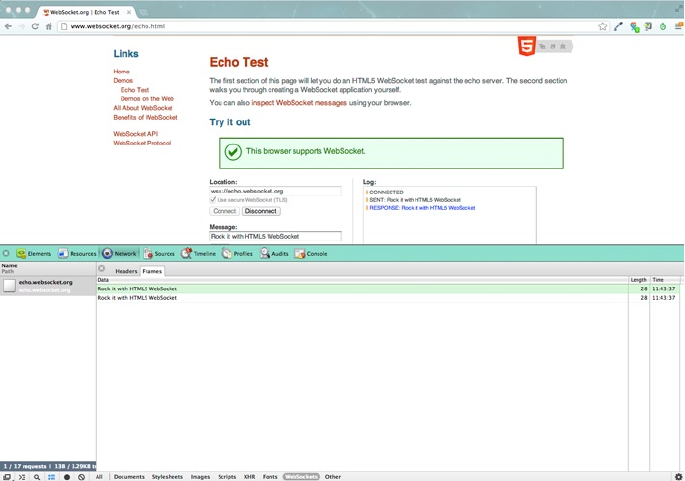Filter network by Other

[333, 477]
